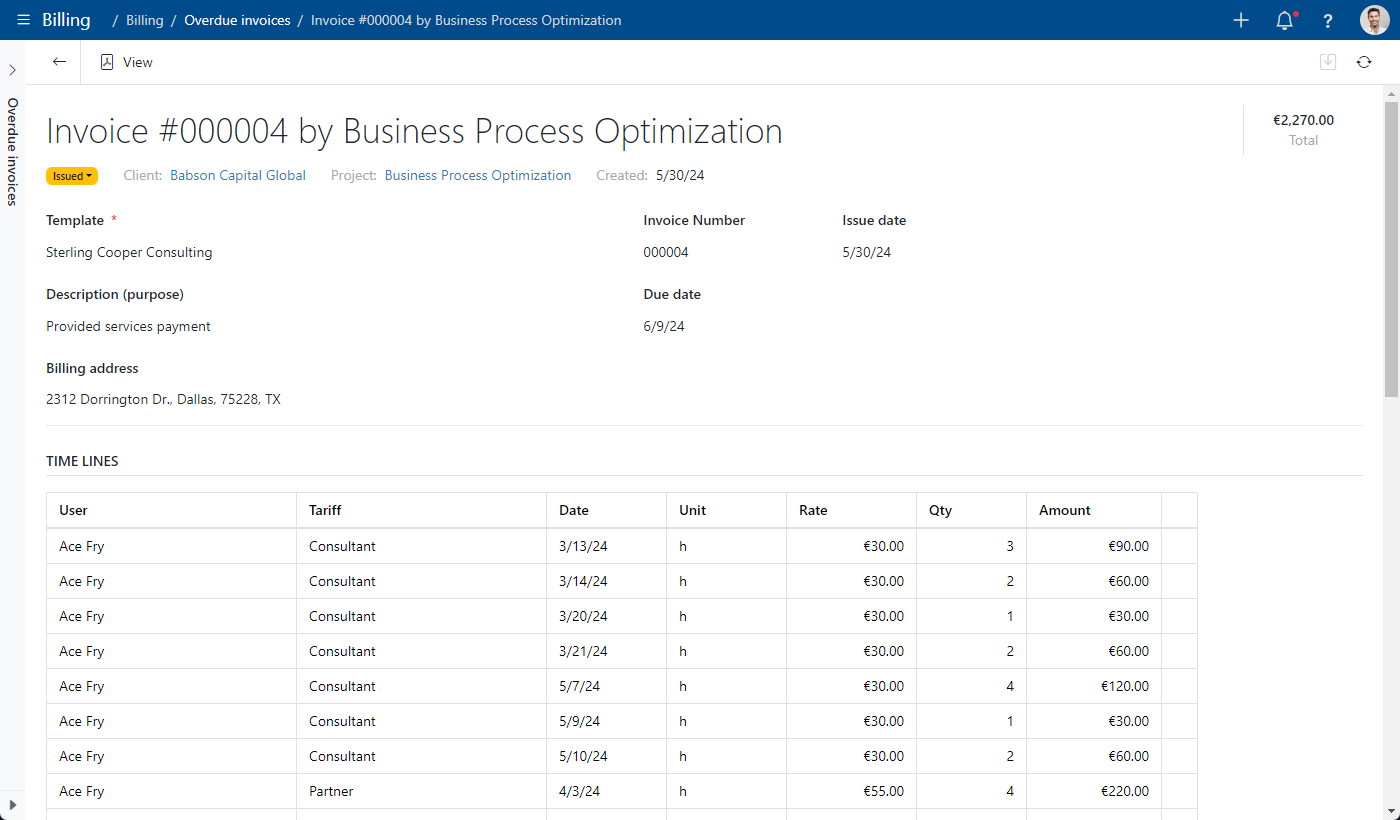Go to Overdue invoices in the breadcrumb

tap(237, 20)
